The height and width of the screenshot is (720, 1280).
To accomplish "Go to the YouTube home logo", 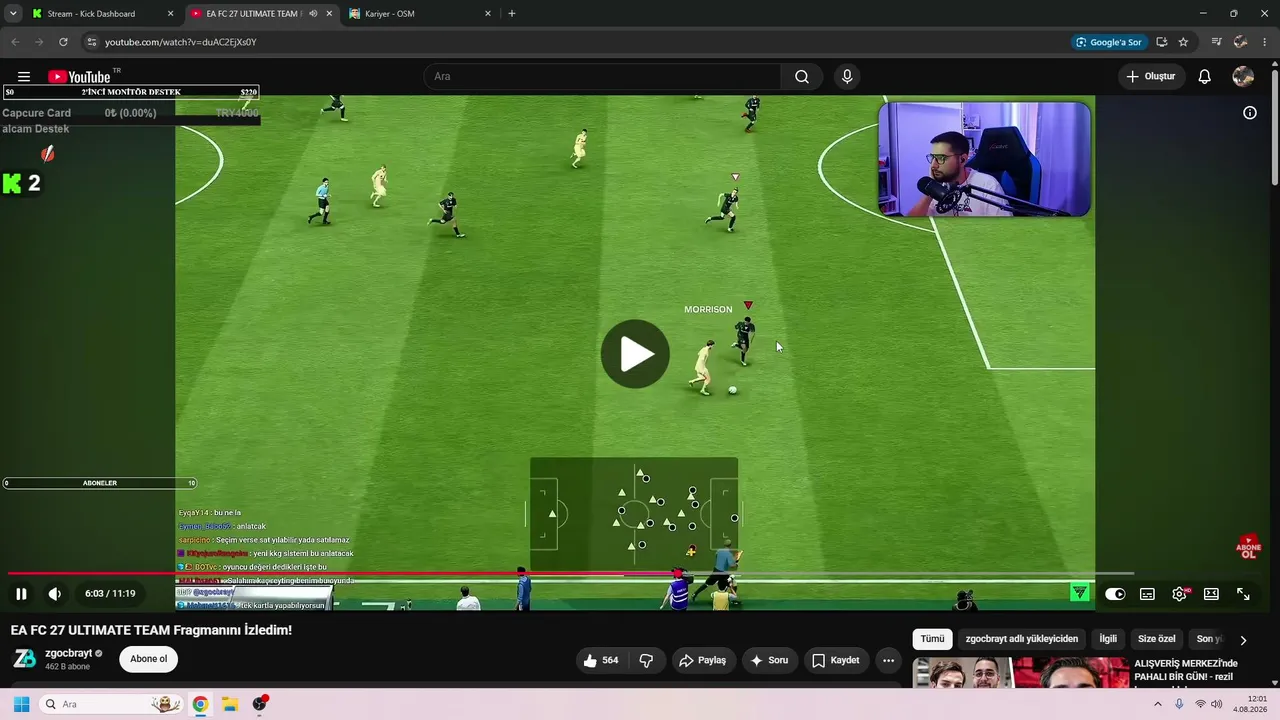I will (79, 77).
